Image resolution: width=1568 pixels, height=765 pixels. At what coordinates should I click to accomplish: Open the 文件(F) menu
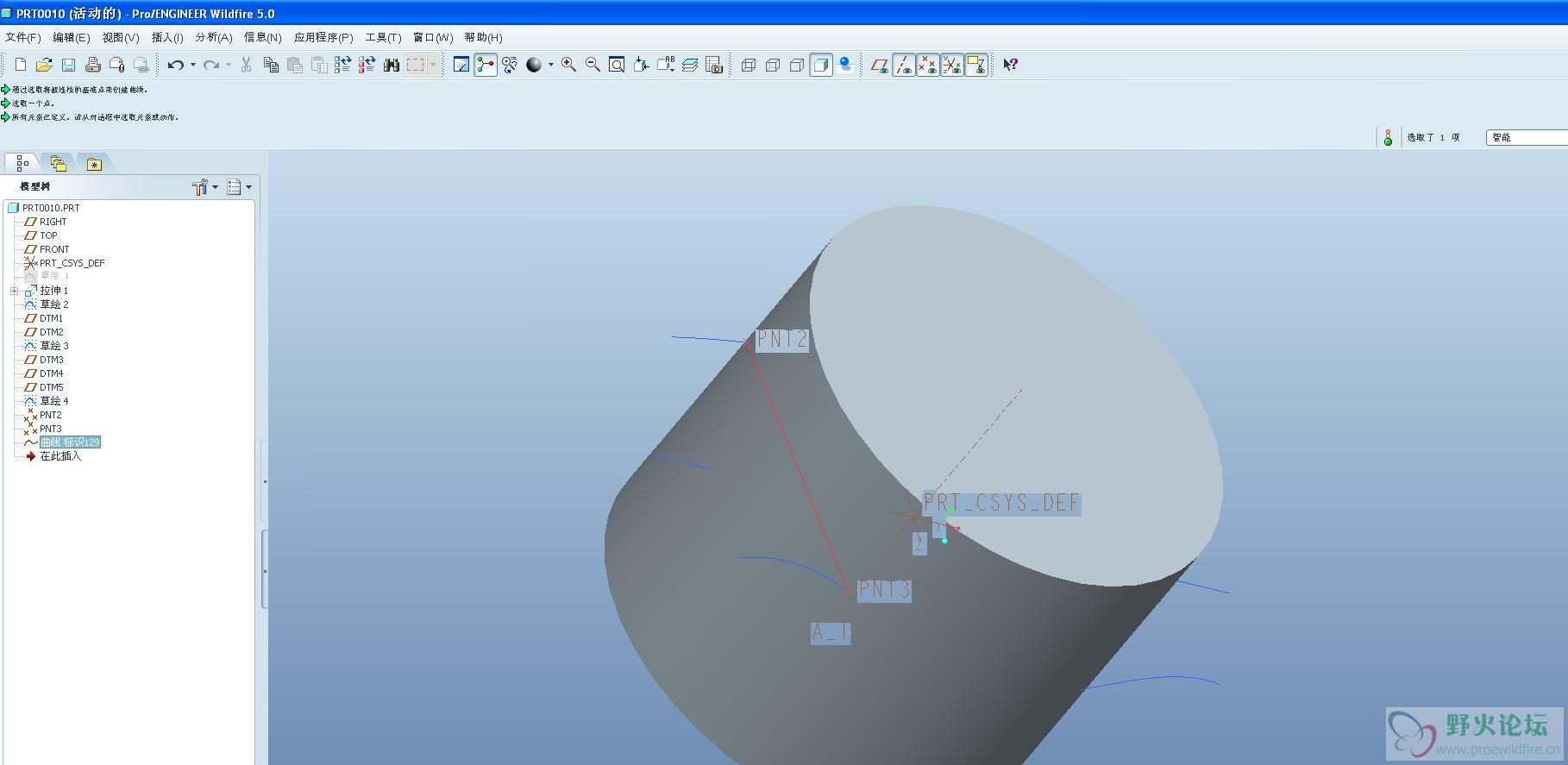pos(23,37)
